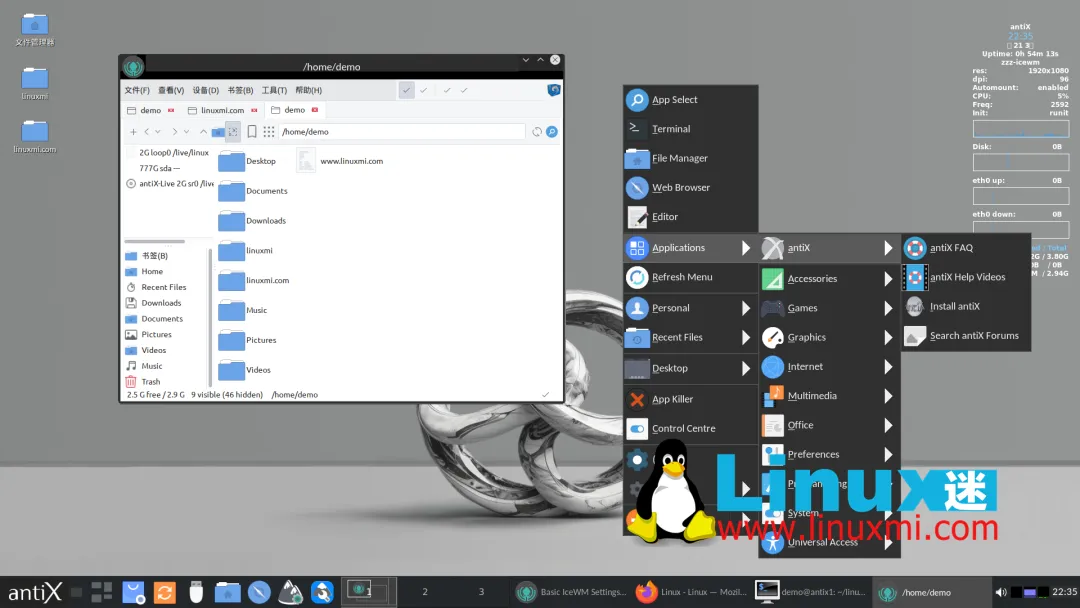Open antiX Help Videos item
The image size is (1080, 608).
pos(966,277)
